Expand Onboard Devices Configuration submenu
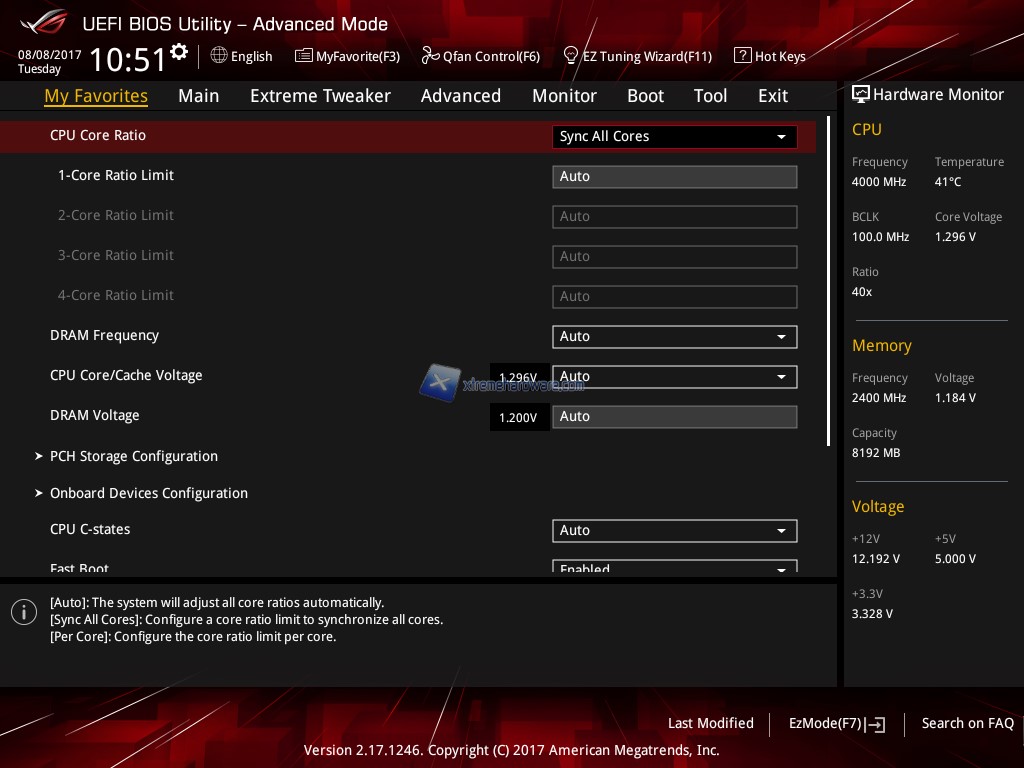Image resolution: width=1024 pixels, height=768 pixels. 148,493
